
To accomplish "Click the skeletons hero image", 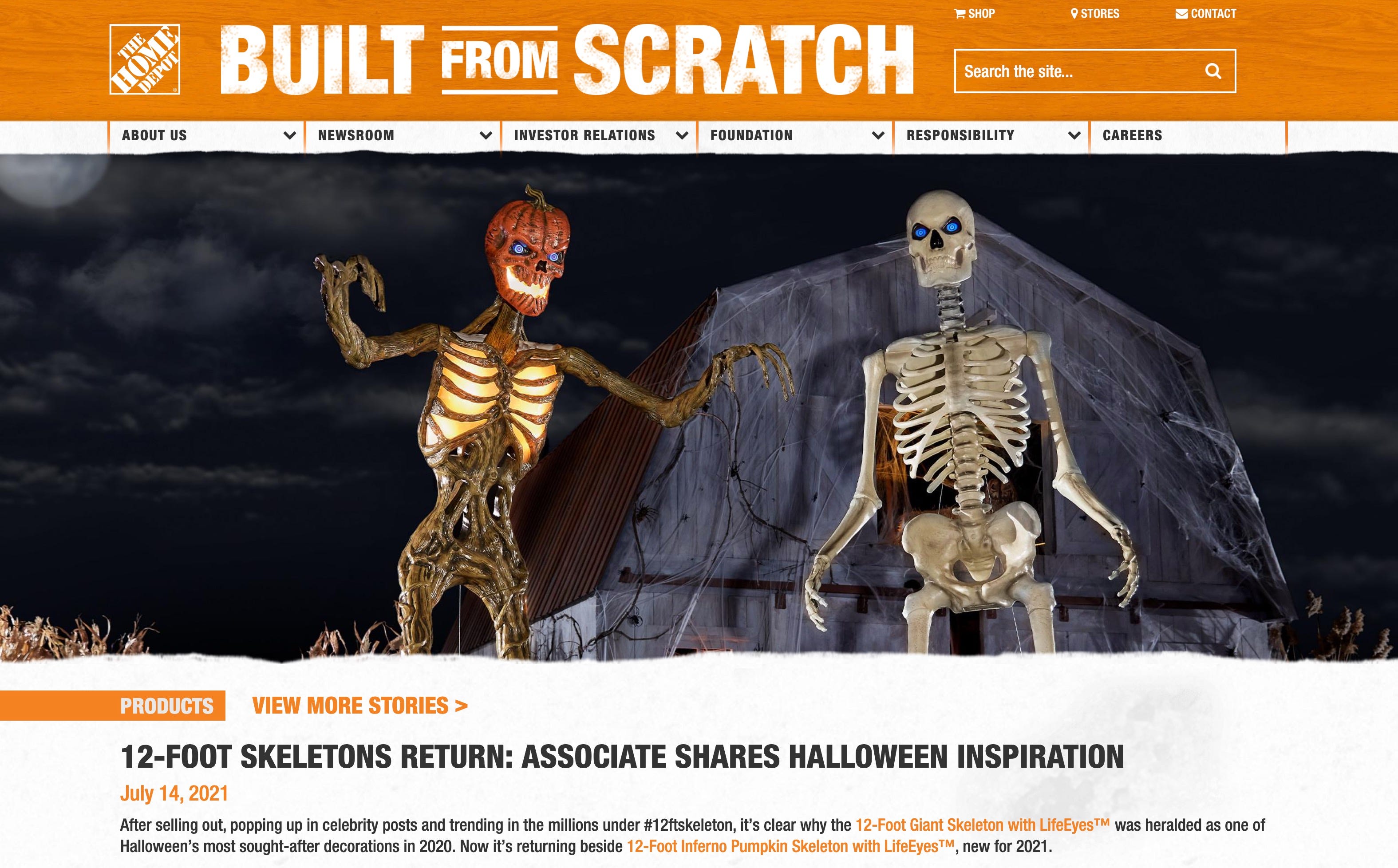I will [x=699, y=406].
